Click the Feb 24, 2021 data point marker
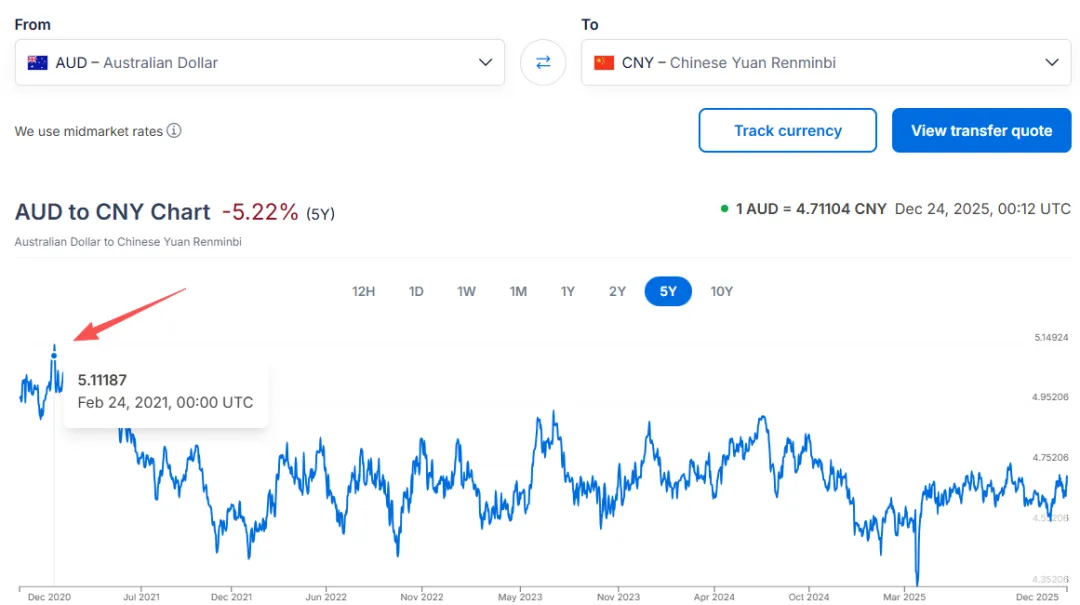Image resolution: width=1080 pixels, height=605 pixels. coord(54,355)
